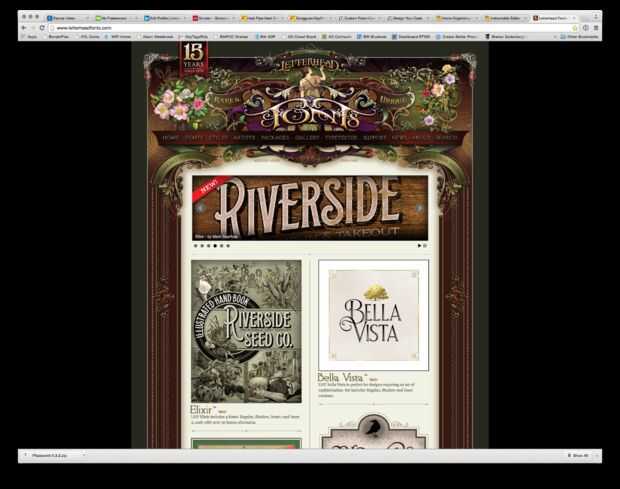Open PACKAGES in the site navigation
620x489 pixels.
[x=275, y=138]
